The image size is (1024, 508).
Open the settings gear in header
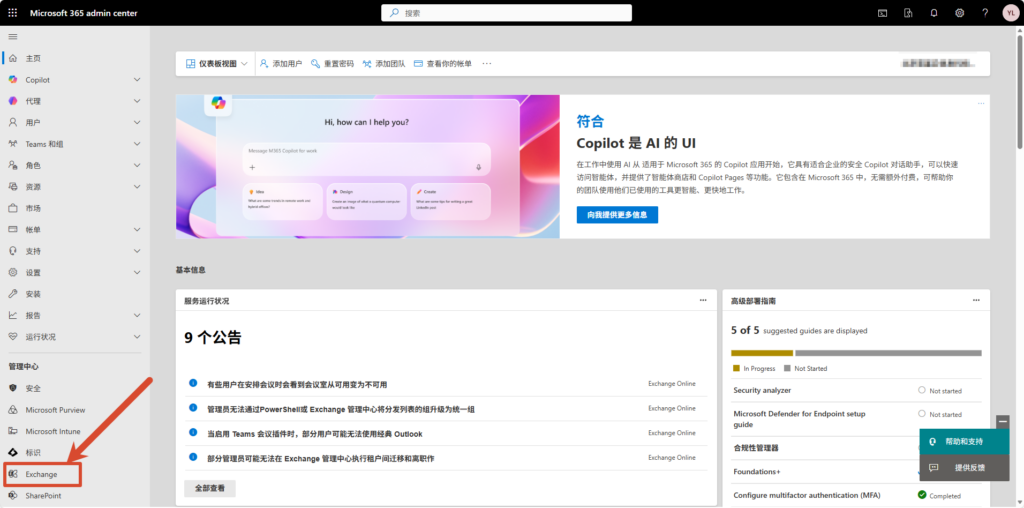pos(960,13)
